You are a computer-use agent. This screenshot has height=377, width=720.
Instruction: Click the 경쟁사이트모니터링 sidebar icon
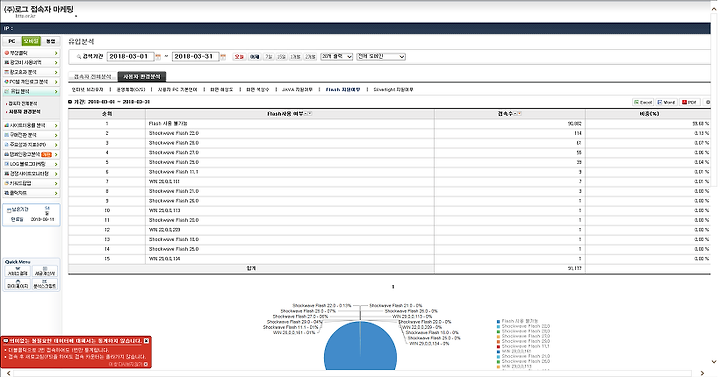6,174
